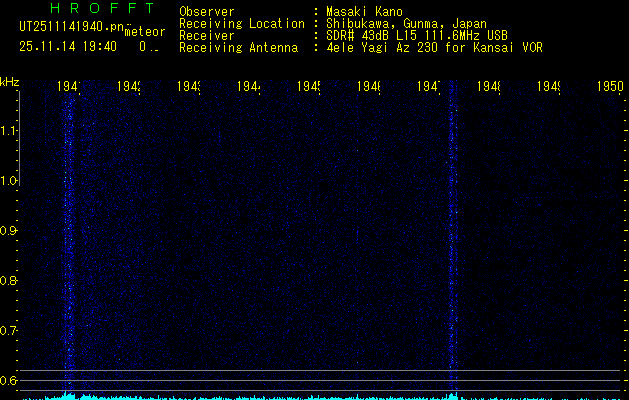Click the 'Receiving Antenna' label
The height and width of the screenshot is (400, 629).
pos(239,48)
